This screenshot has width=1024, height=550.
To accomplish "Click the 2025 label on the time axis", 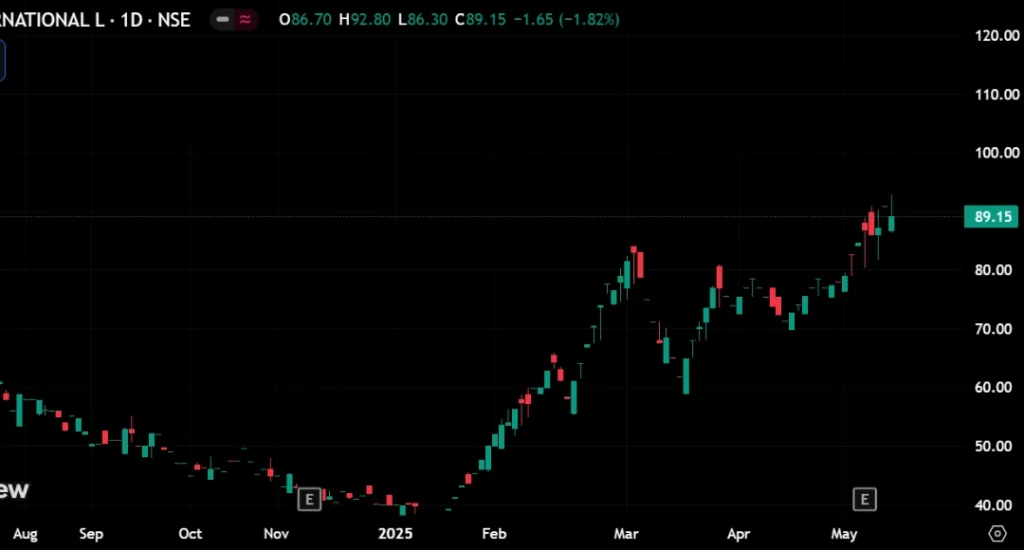I will pyautogui.click(x=395, y=534).
